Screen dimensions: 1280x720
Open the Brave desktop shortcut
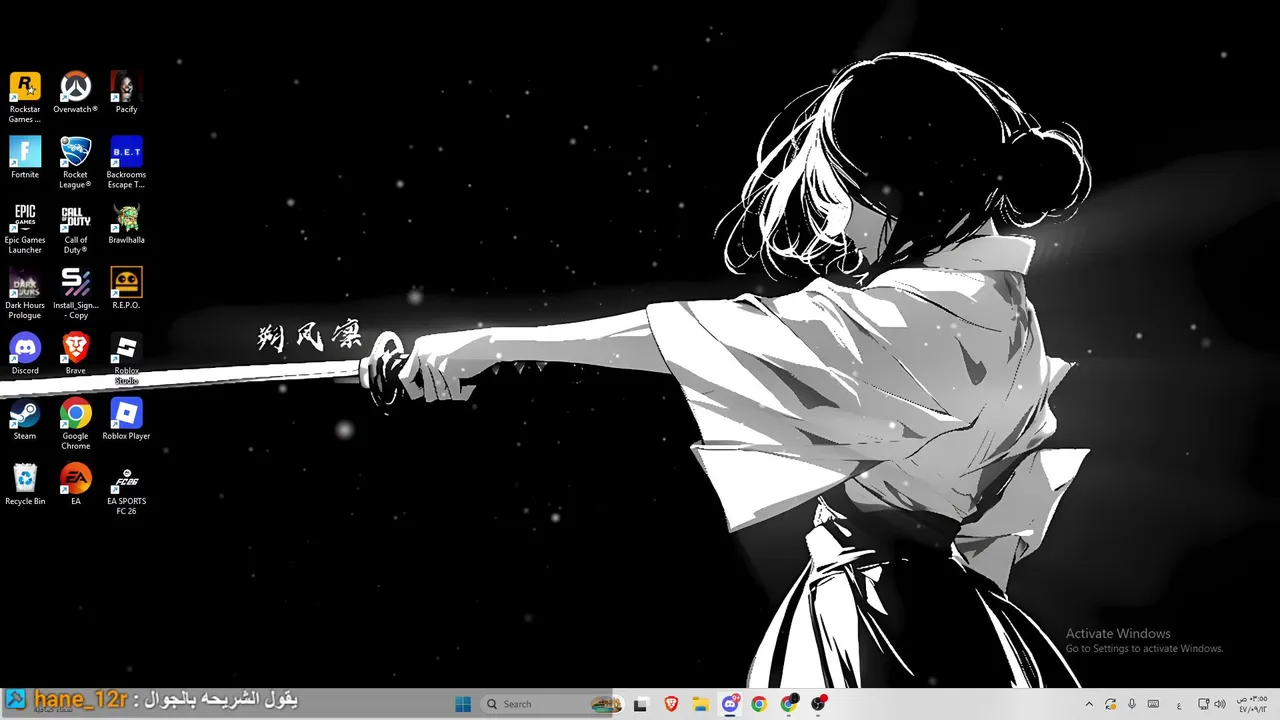coord(75,354)
